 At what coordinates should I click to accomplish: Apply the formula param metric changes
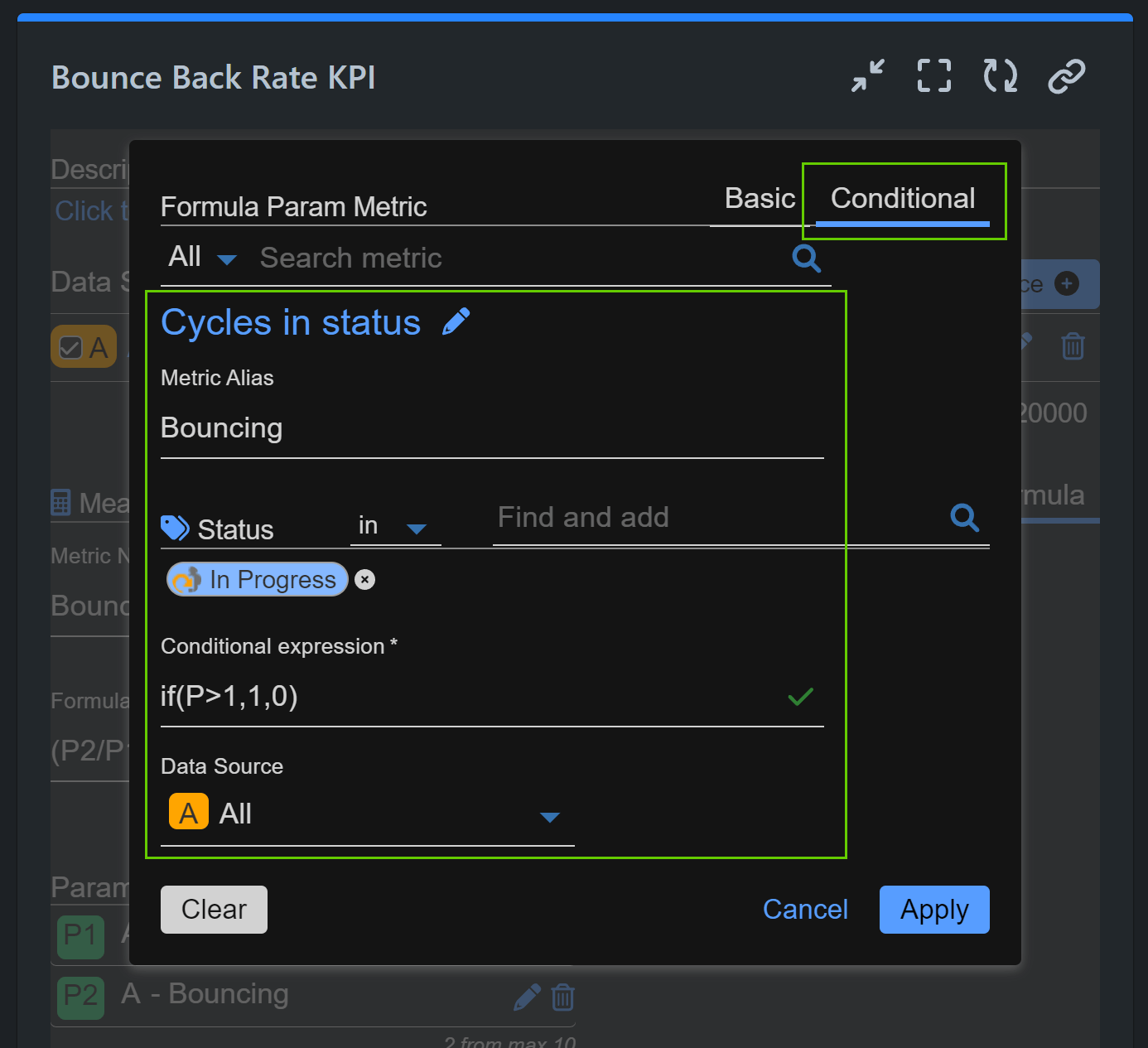click(x=934, y=909)
